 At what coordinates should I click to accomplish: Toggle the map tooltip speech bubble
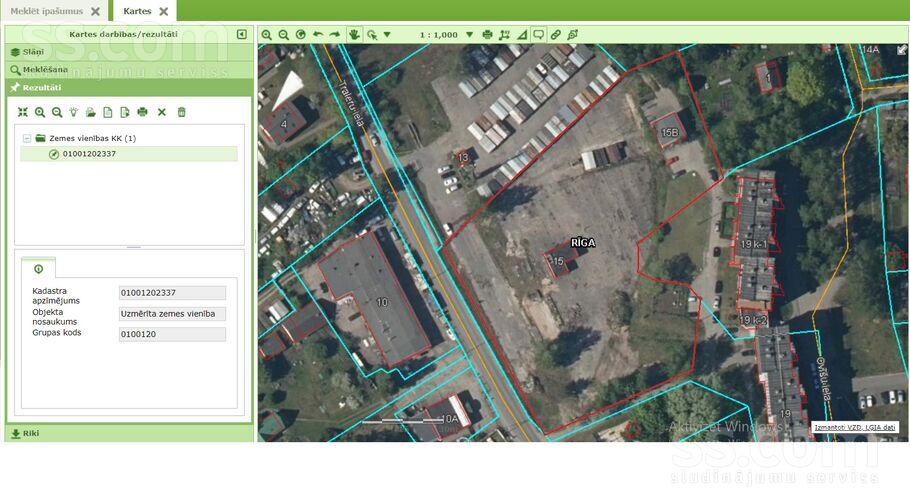[539, 34]
